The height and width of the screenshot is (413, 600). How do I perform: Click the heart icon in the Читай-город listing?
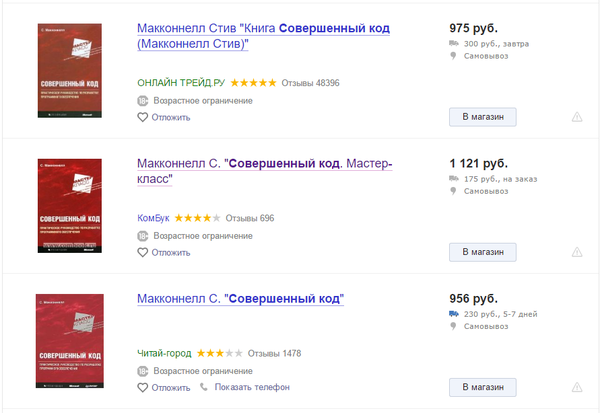click(143, 387)
